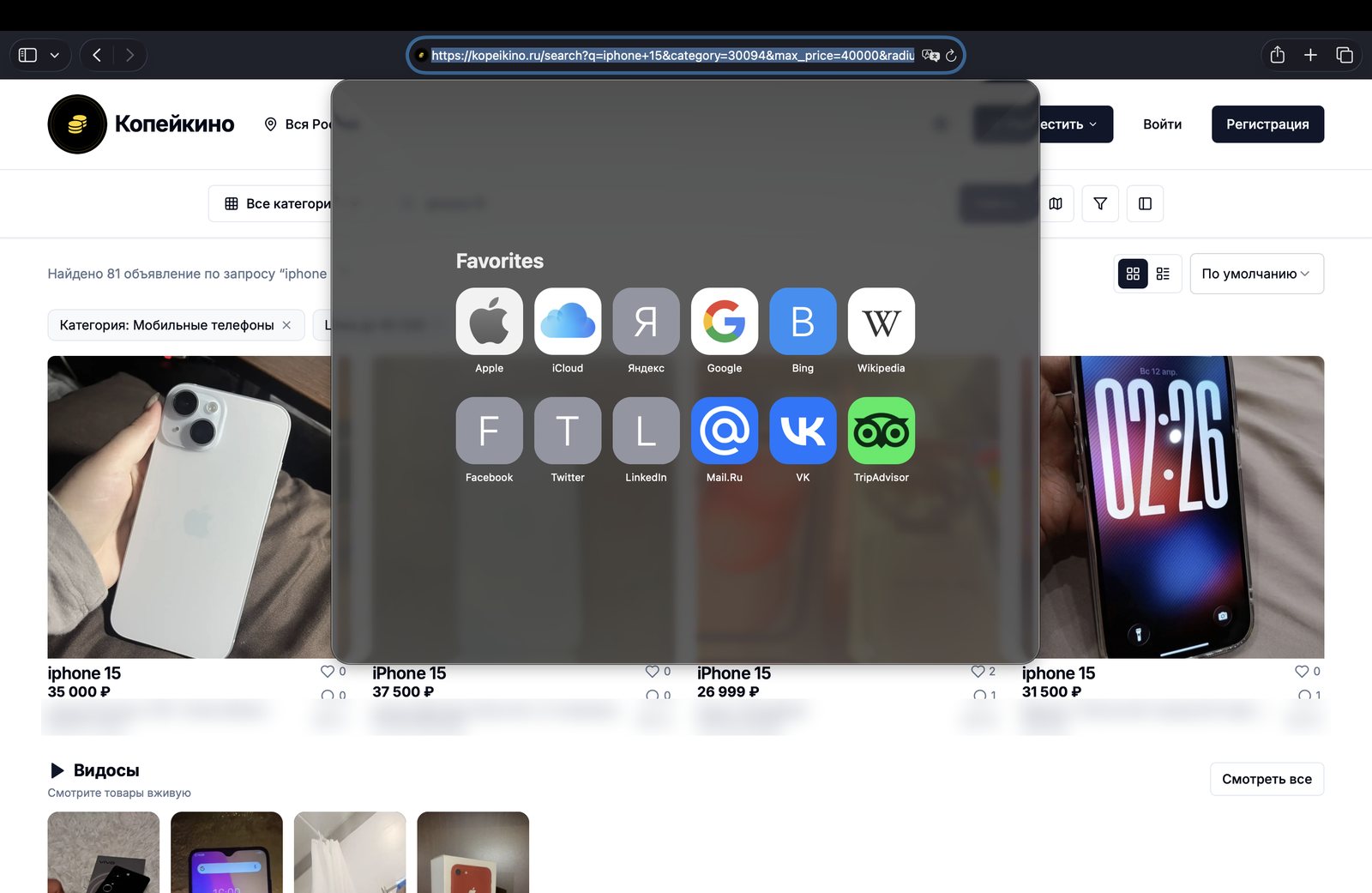This screenshot has height=893, width=1372.
Task: Open the Bing favorite
Action: pos(803,321)
